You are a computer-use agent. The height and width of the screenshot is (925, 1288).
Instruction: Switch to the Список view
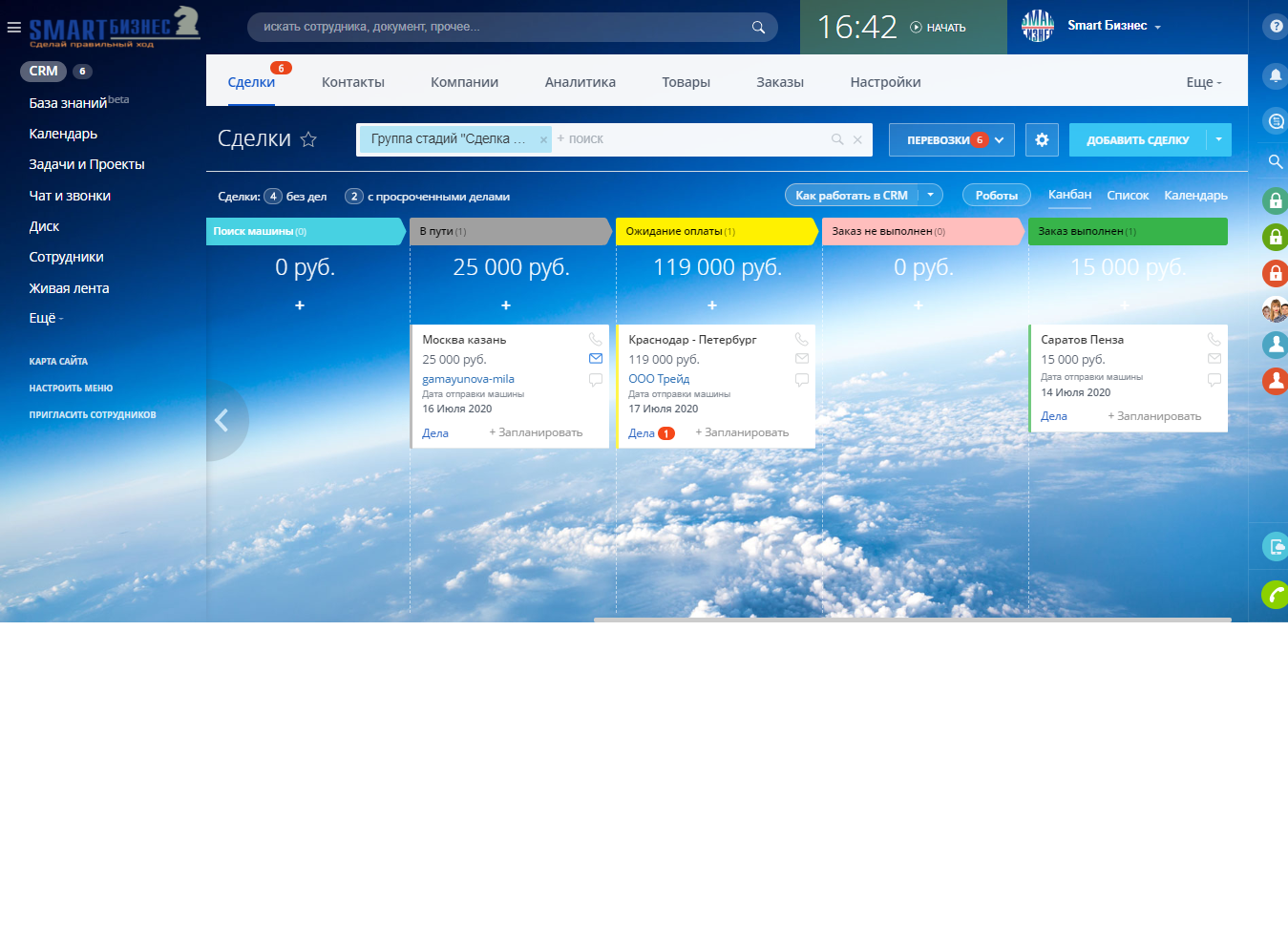1128,196
